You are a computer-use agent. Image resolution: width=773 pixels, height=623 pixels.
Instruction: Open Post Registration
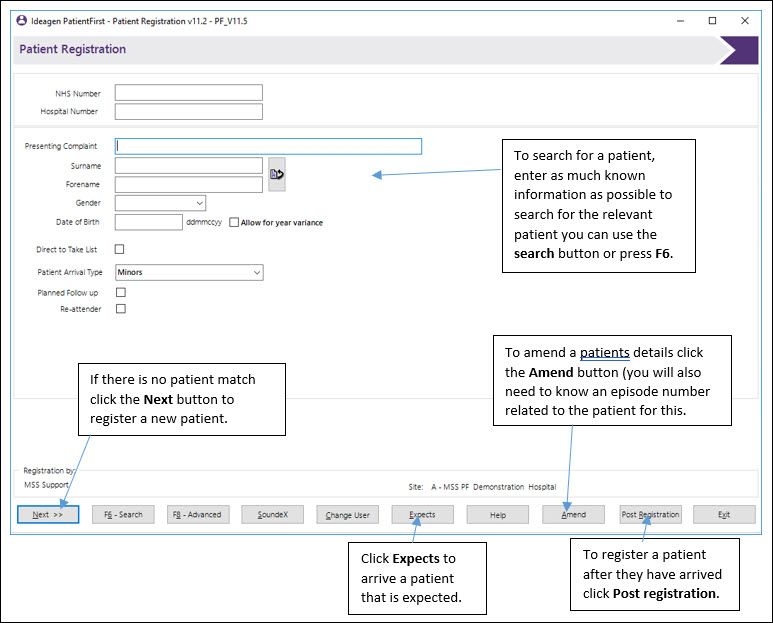pyautogui.click(x=651, y=515)
